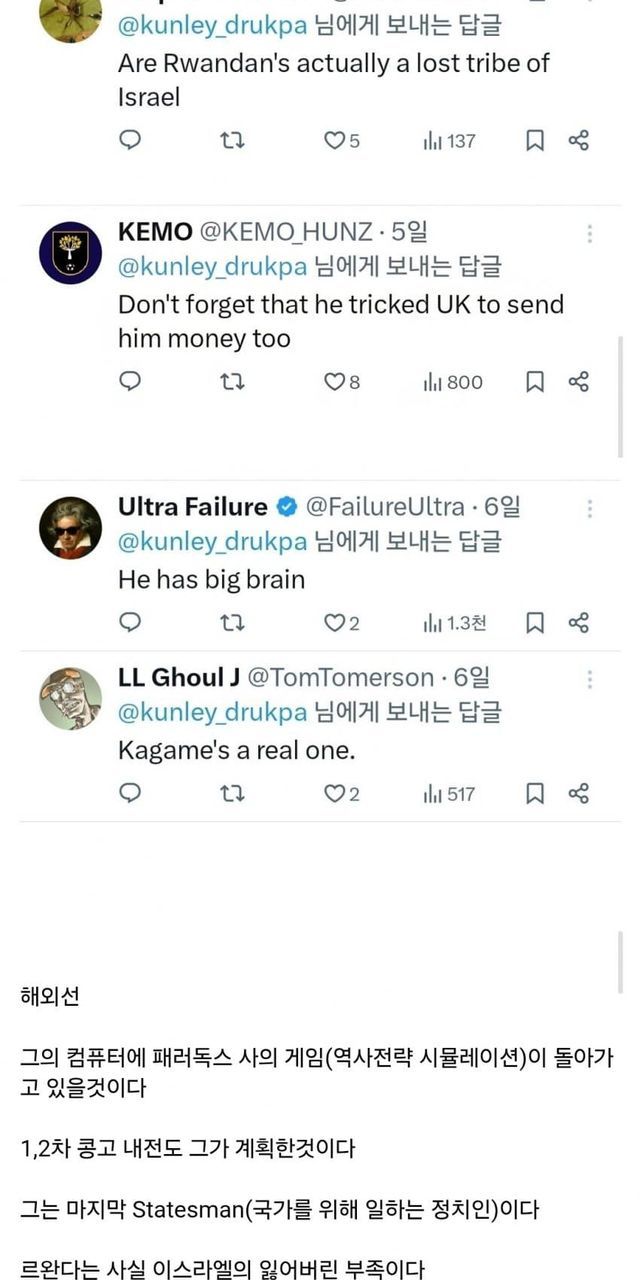Open more options for LL Ghoul J tweet
This screenshot has height=1280, width=640.
(590, 679)
